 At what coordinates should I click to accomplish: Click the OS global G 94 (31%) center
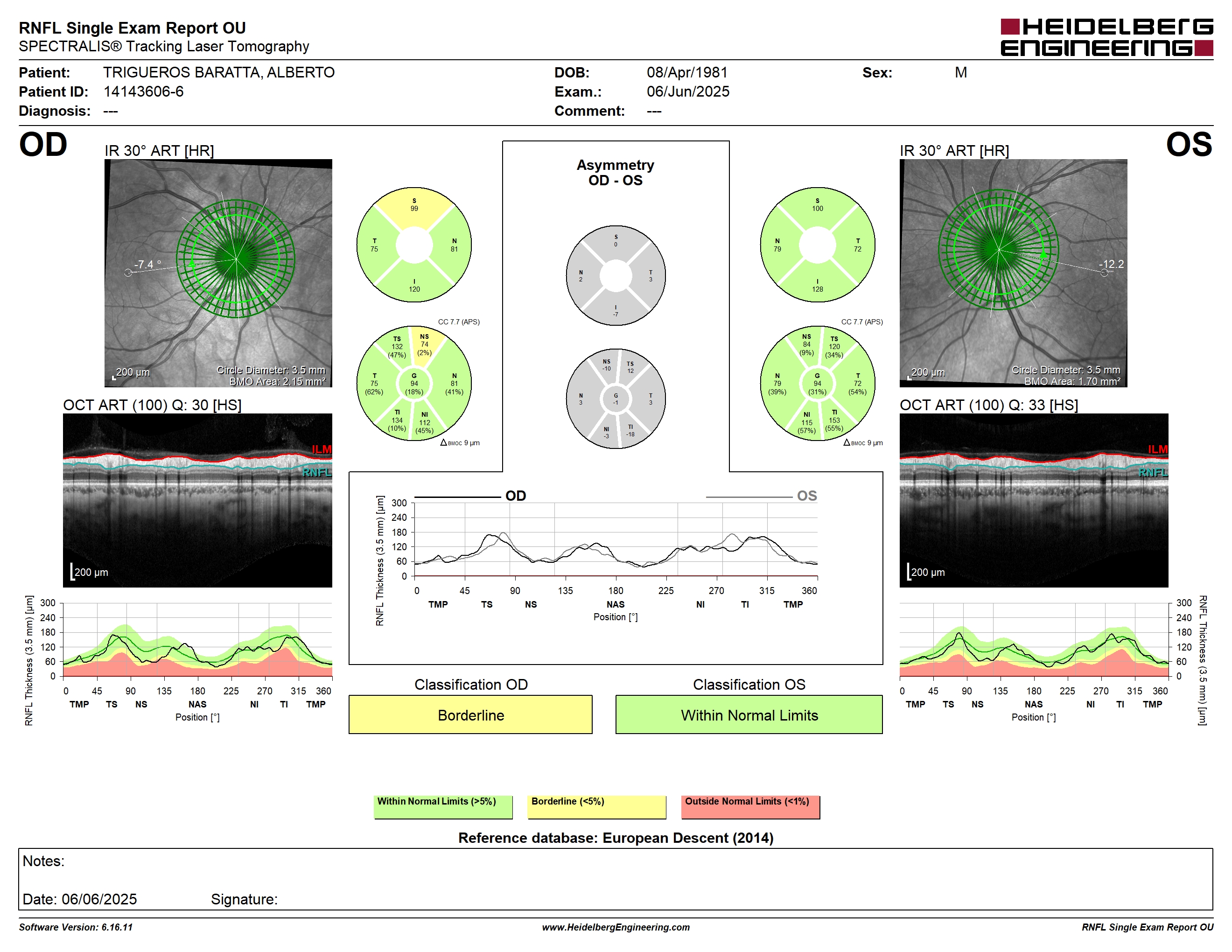tap(817, 384)
